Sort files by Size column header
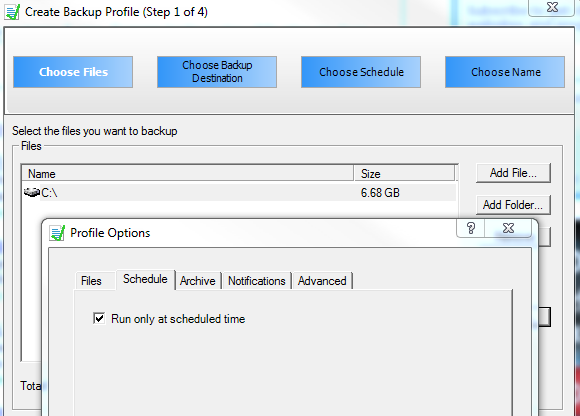This screenshot has height=416, width=580. (x=405, y=173)
